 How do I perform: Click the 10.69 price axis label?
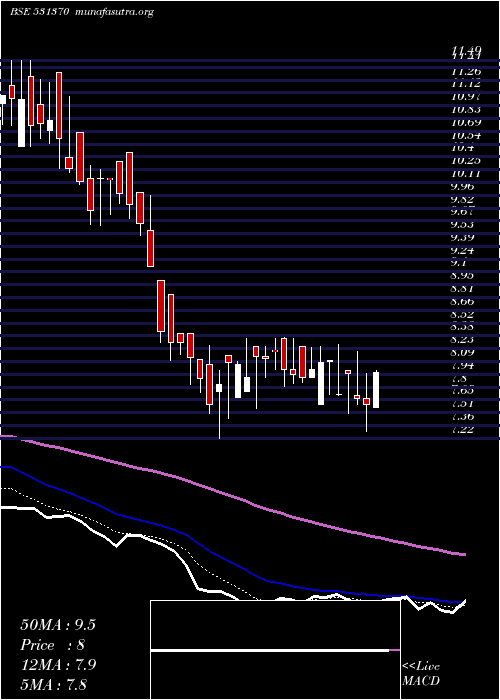click(x=466, y=122)
